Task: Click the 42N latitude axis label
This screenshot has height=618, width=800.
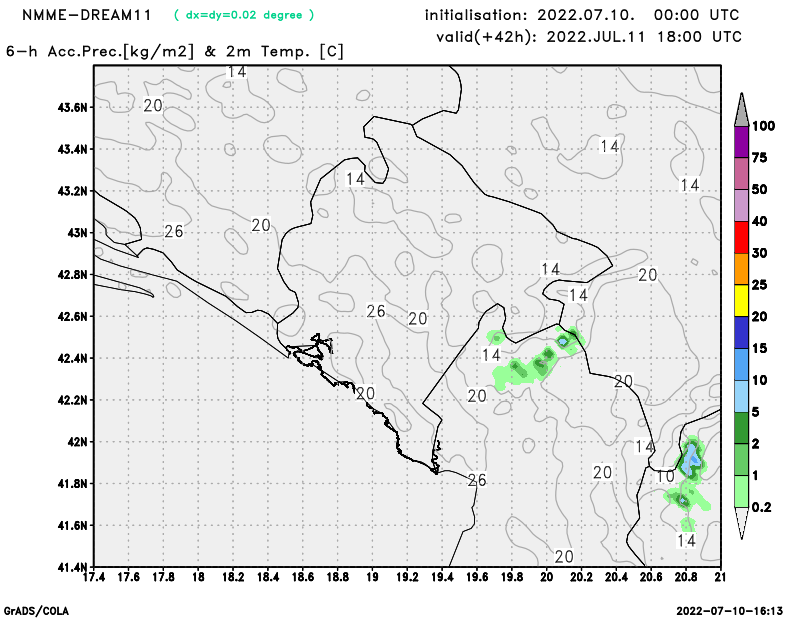Action: (x=78, y=442)
